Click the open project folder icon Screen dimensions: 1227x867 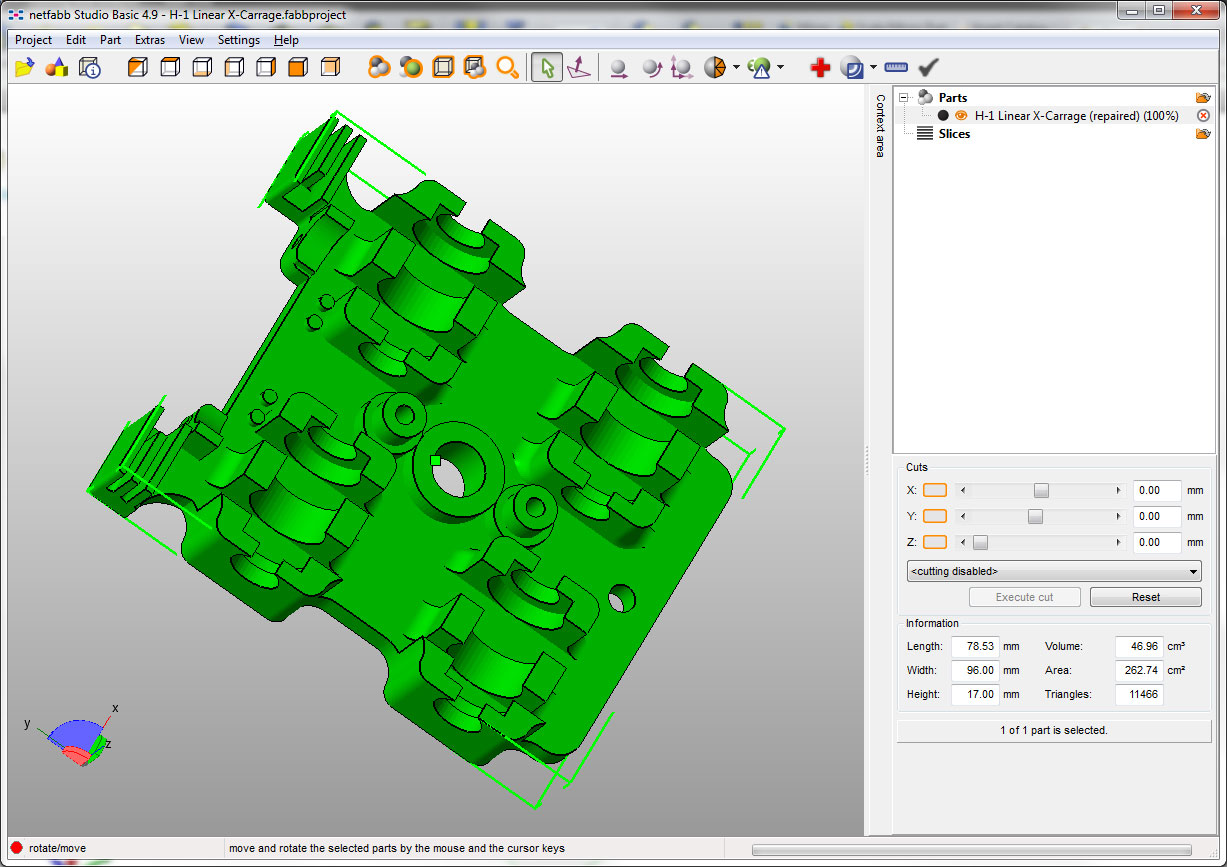click(x=26, y=68)
